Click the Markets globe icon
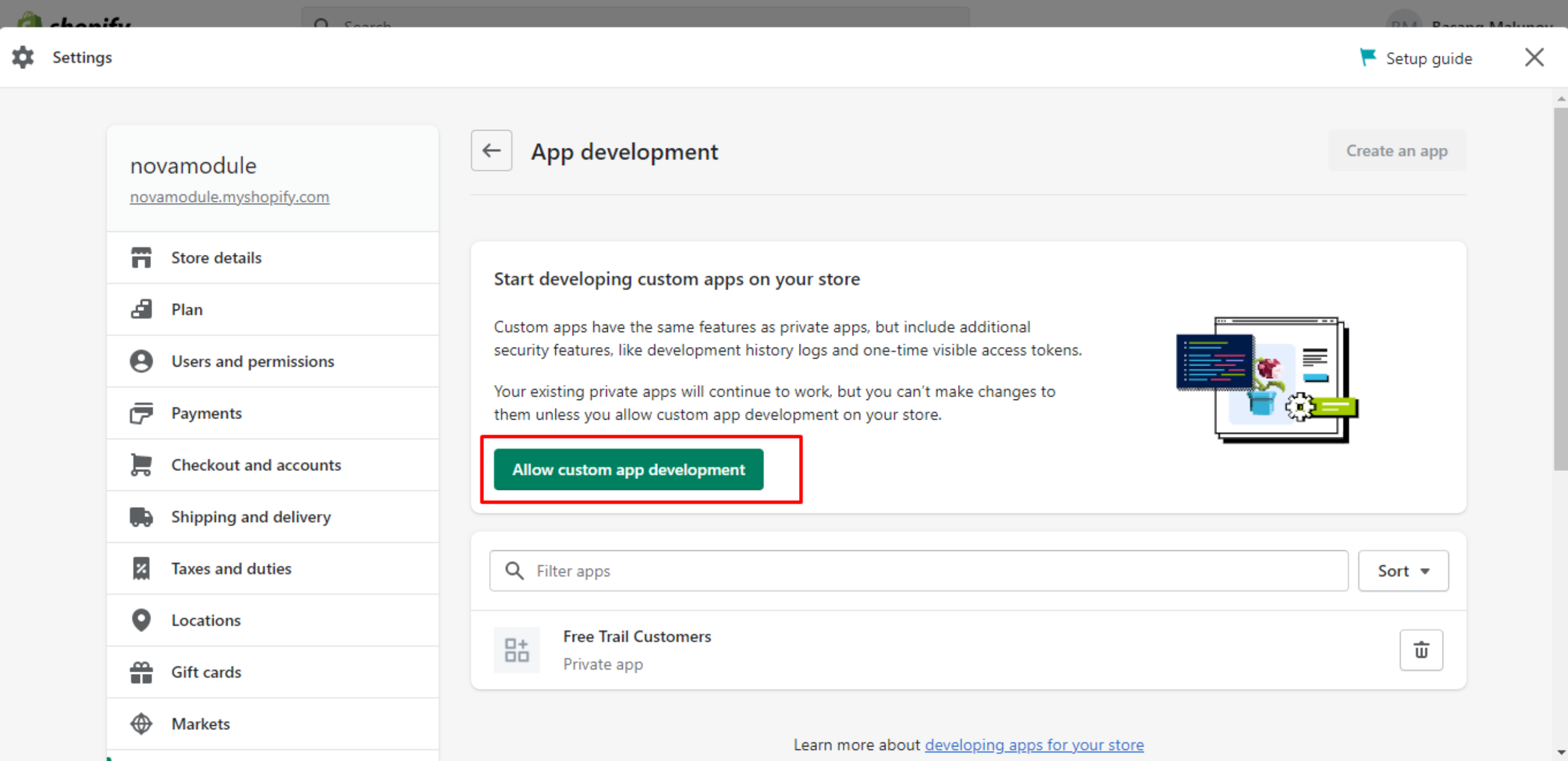The image size is (1568, 761). click(x=141, y=724)
